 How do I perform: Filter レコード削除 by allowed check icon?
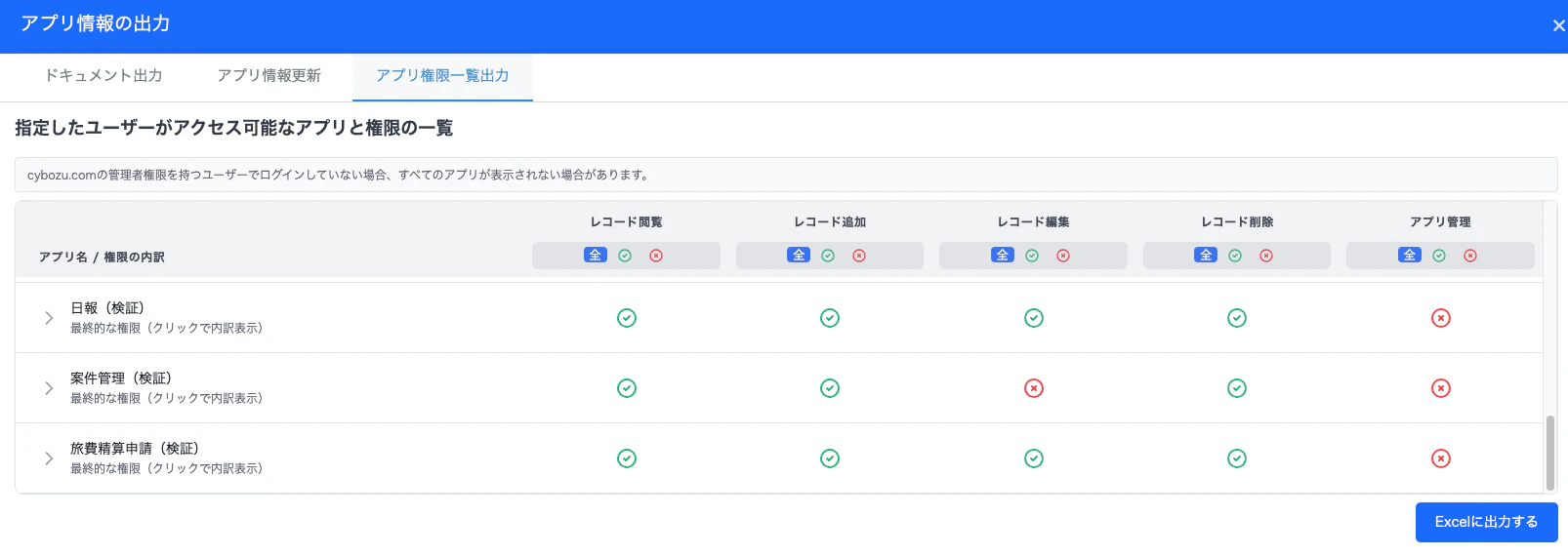1235,256
